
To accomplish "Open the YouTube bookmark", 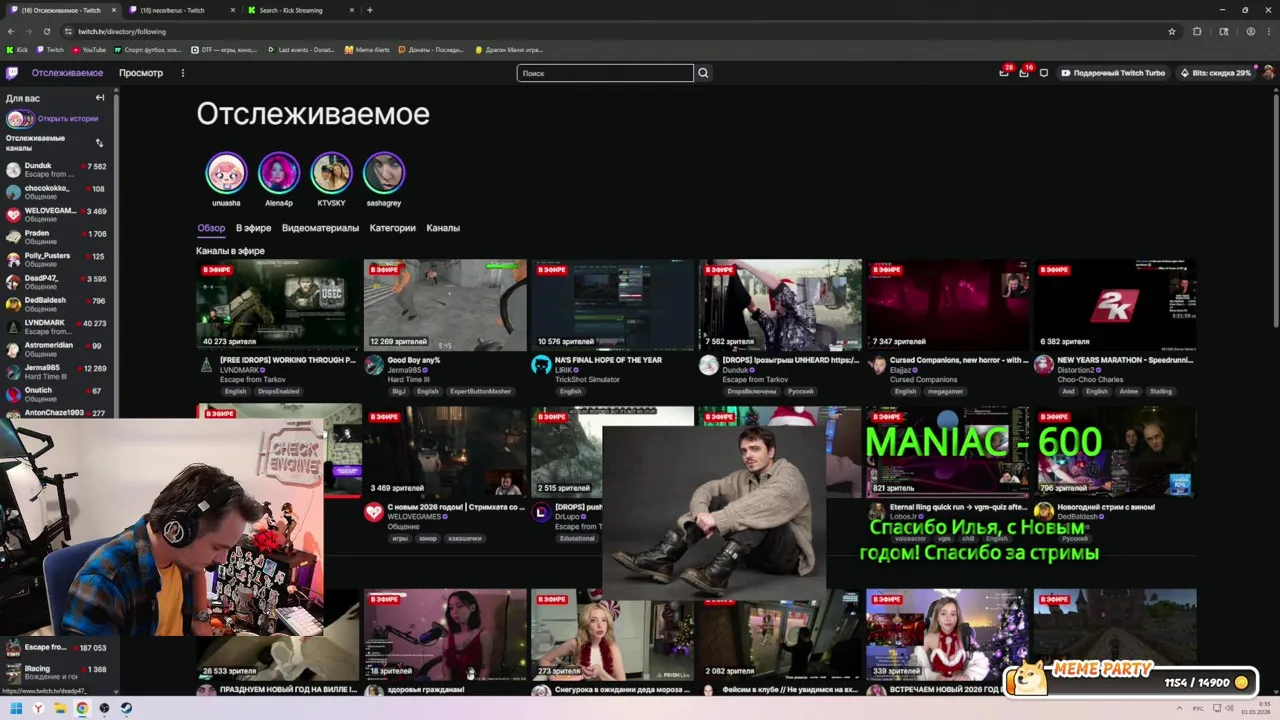I will pyautogui.click(x=89, y=49).
